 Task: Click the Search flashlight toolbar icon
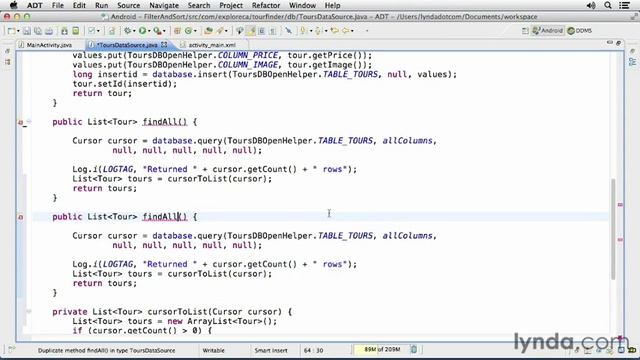pyautogui.click(x=220, y=31)
